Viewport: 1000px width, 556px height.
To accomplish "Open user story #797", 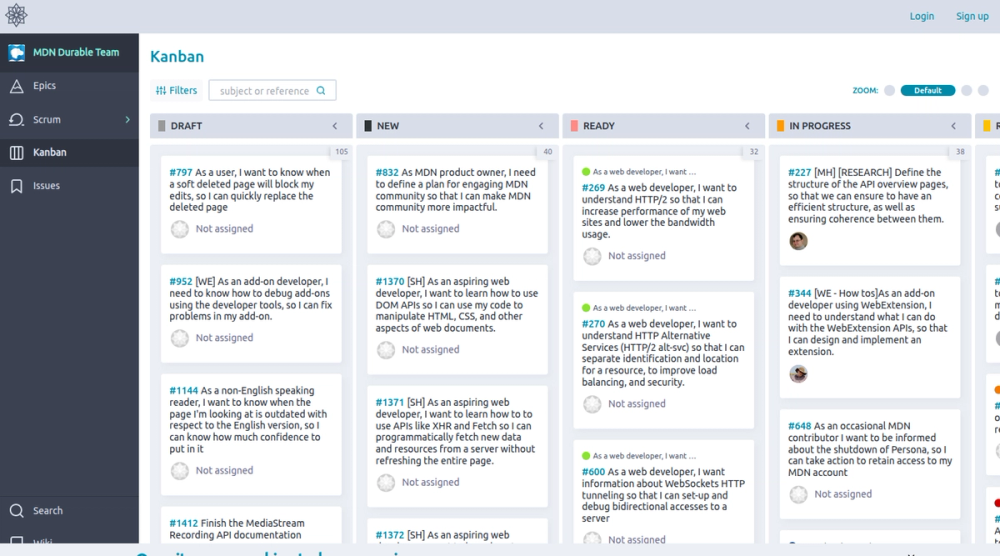I will [x=180, y=172].
